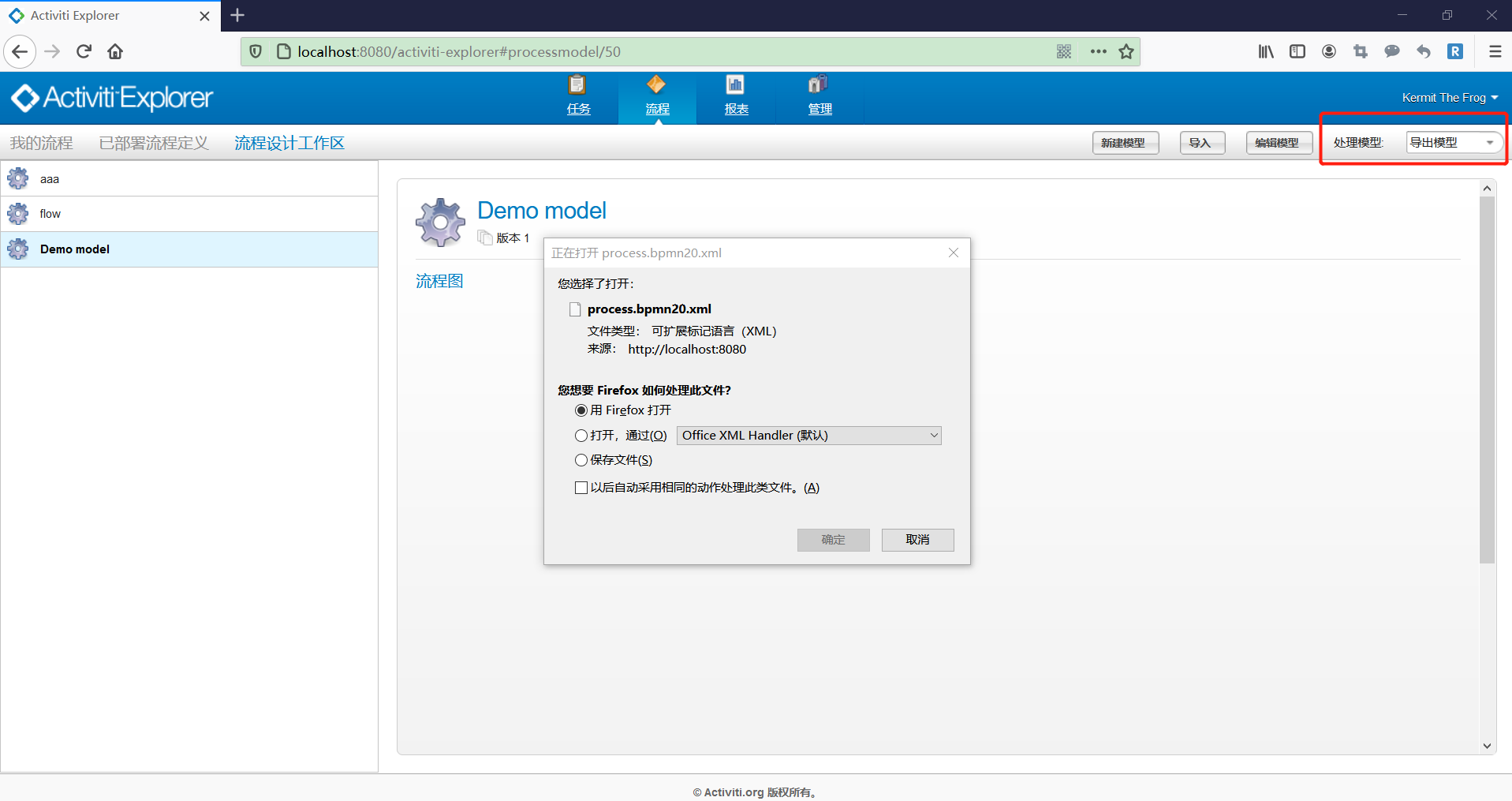Select the 打开，通过 radio option

[581, 436]
